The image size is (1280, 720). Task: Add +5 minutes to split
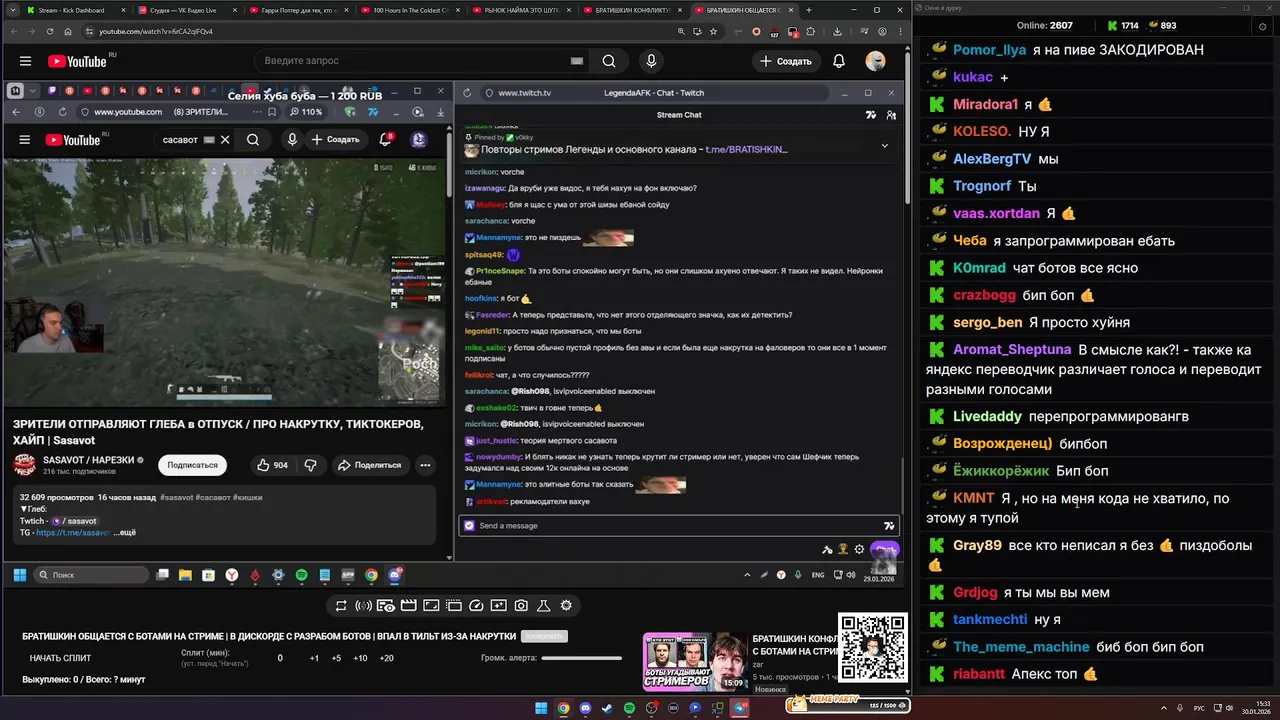[x=336, y=658]
